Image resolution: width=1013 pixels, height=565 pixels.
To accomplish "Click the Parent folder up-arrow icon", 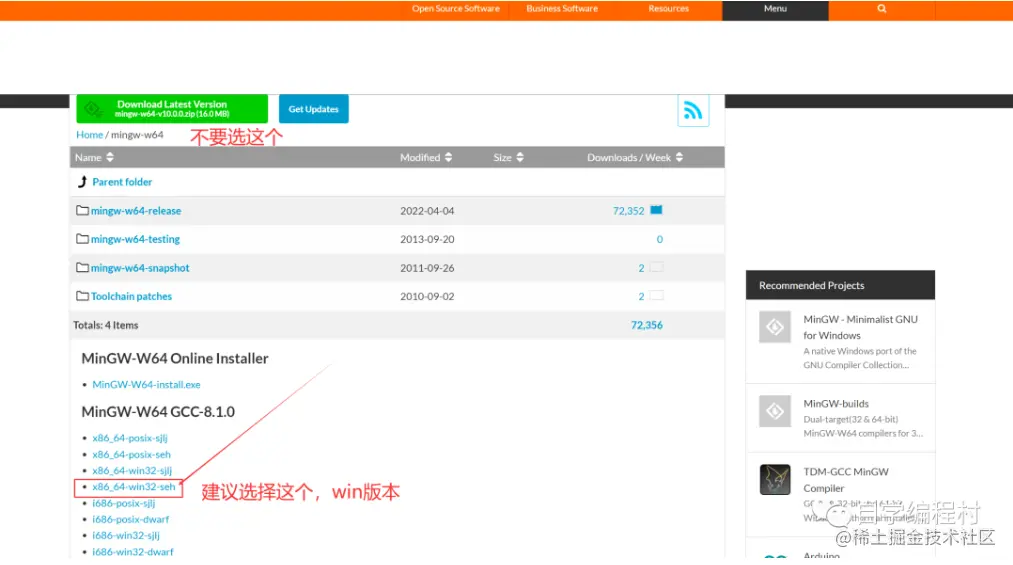I will (x=82, y=181).
